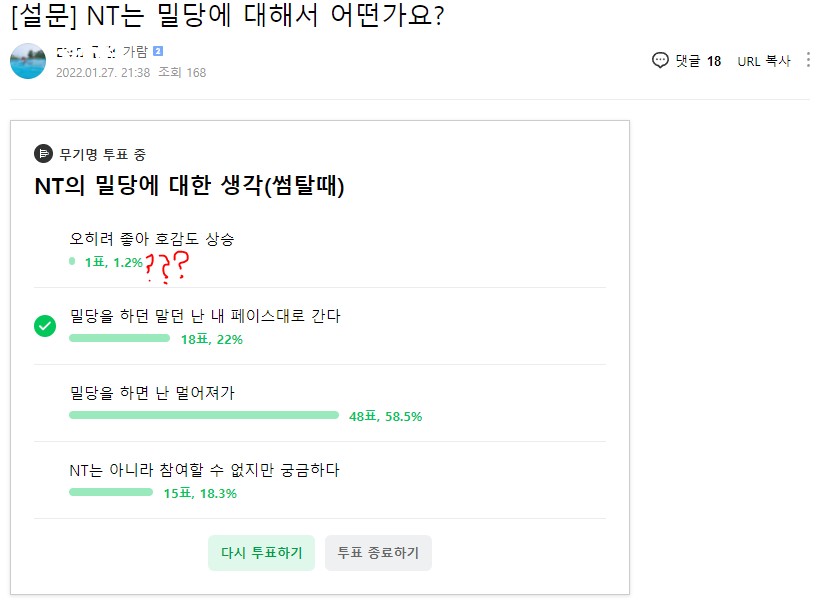Click the post title about NT와 밀당
This screenshot has height=604, width=827.
(x=228, y=18)
